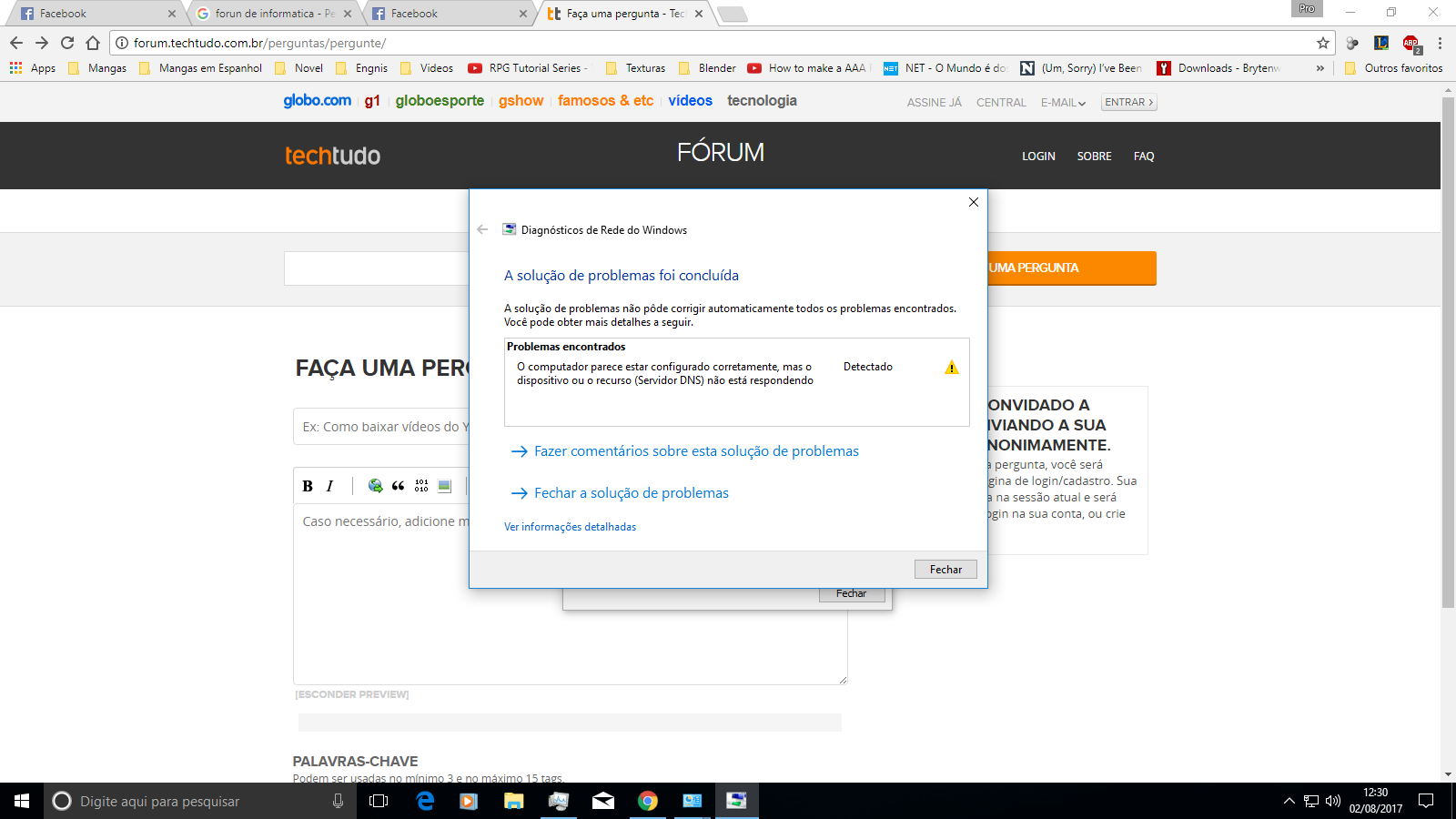Screen dimensions: 1456x819
Task: Click the Windows search box
Action: coord(200,801)
